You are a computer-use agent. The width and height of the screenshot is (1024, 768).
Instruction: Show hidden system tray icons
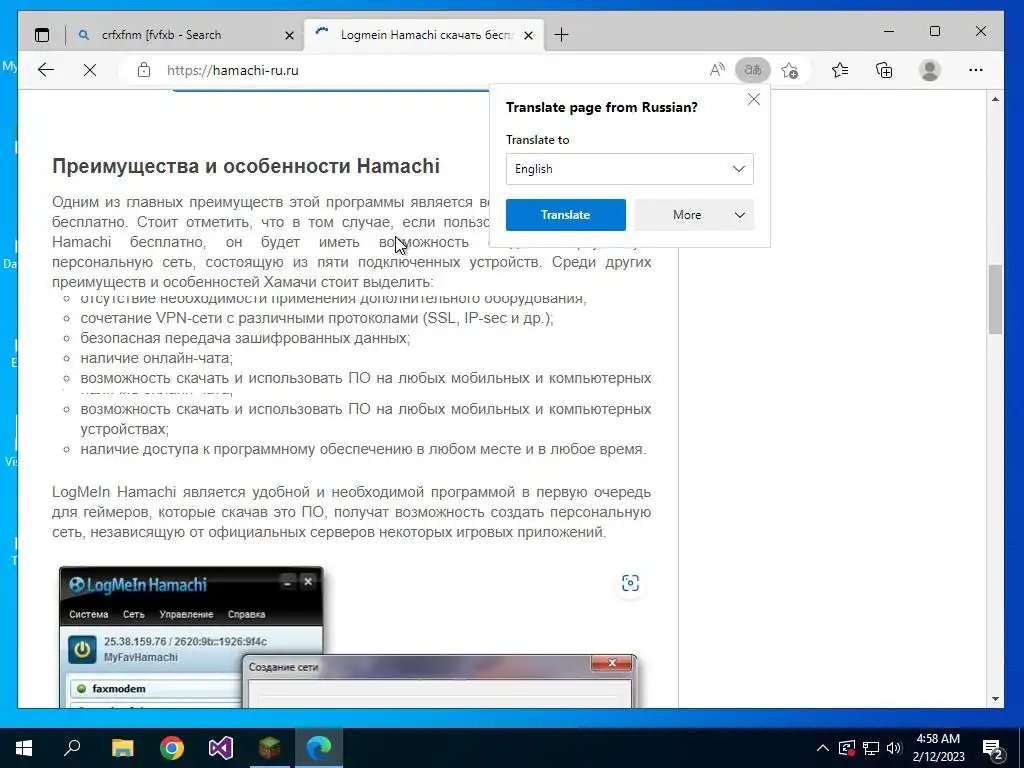(x=823, y=748)
